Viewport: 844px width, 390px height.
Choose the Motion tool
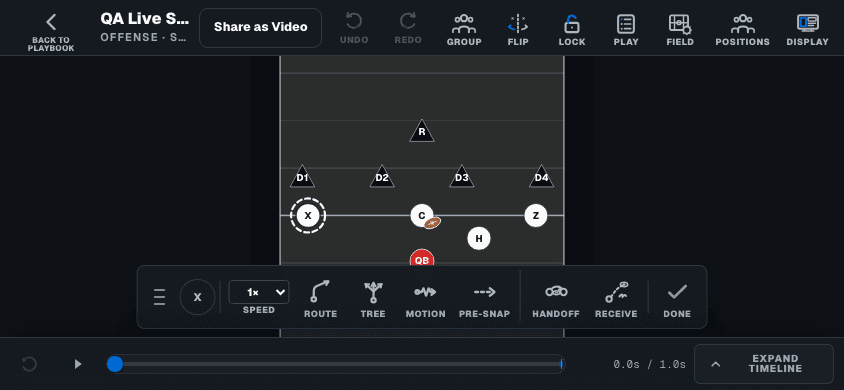[425, 299]
